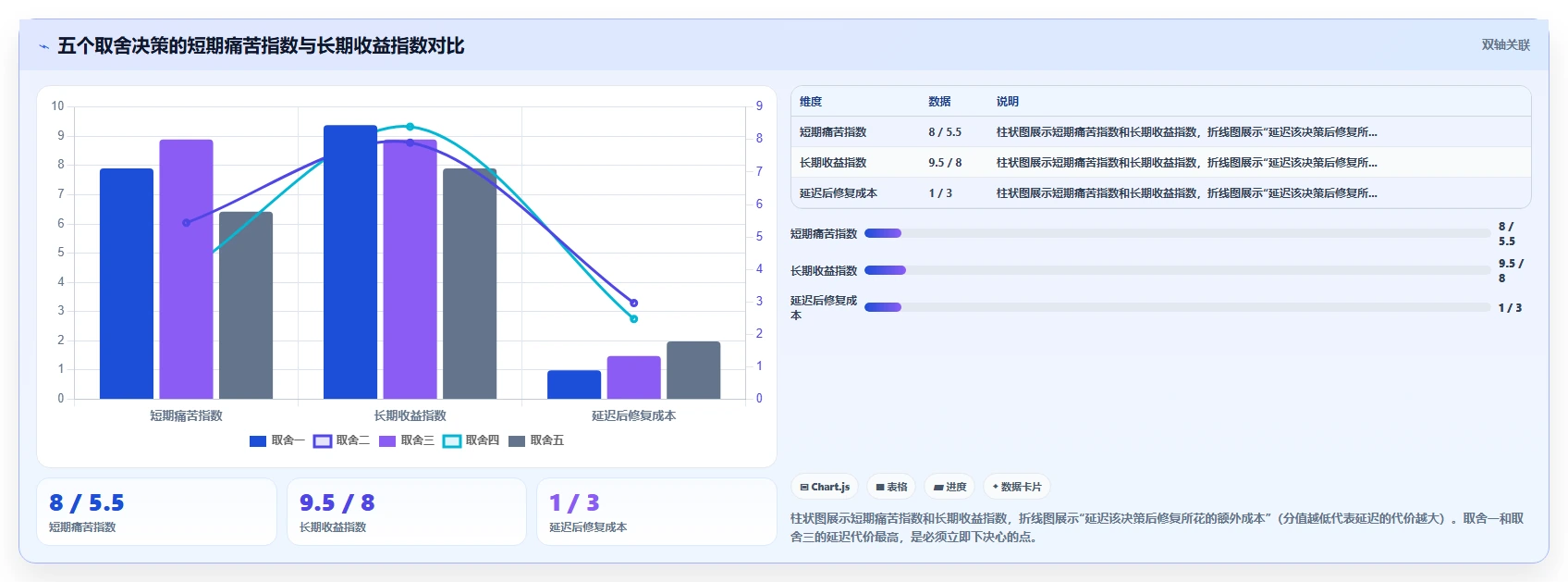The width and height of the screenshot is (1568, 582).
Task: Click the 数据卡片 chip
Action: (1016, 487)
